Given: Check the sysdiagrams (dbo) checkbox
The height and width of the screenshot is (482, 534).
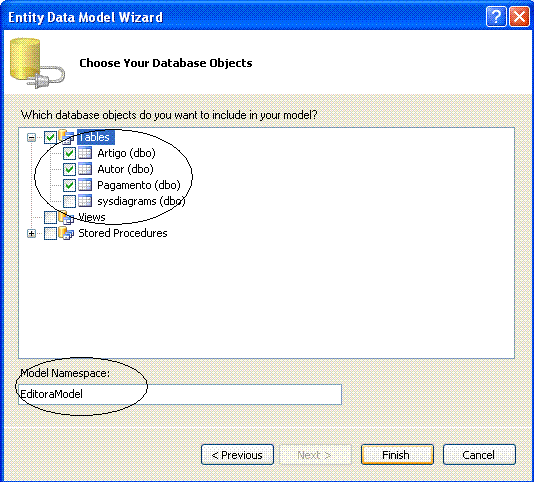Looking at the screenshot, I should [69, 201].
